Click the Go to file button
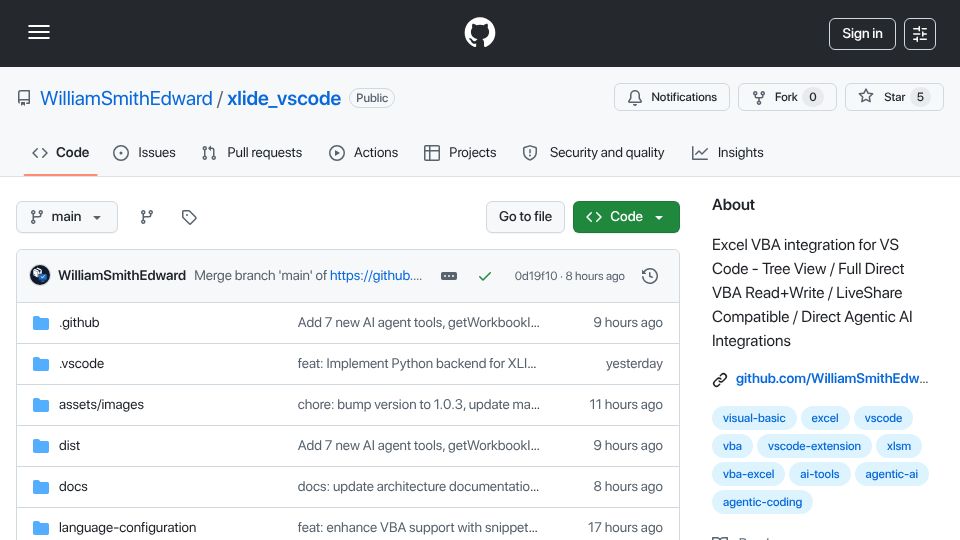The height and width of the screenshot is (540, 960). (x=525, y=217)
